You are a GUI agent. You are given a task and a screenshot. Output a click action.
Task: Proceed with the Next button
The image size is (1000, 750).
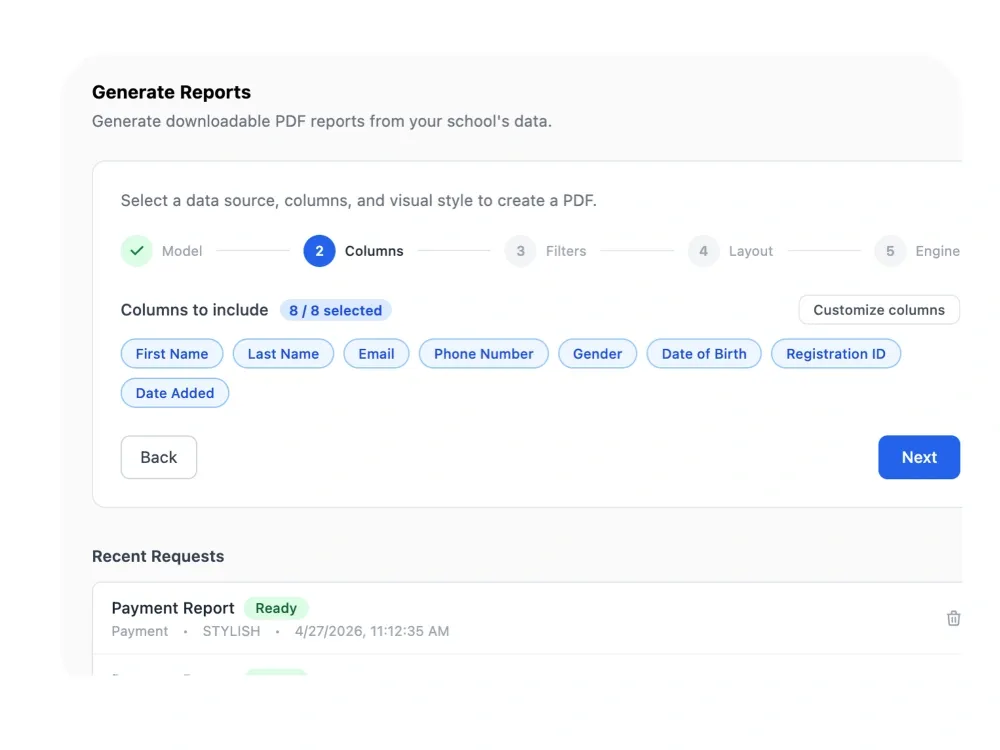click(x=919, y=457)
